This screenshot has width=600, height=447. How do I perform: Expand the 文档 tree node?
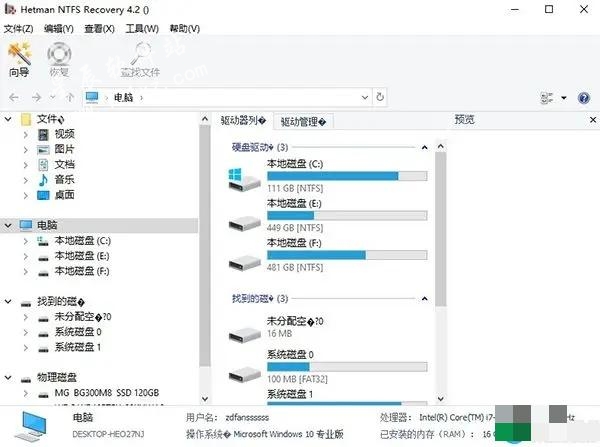(26, 165)
